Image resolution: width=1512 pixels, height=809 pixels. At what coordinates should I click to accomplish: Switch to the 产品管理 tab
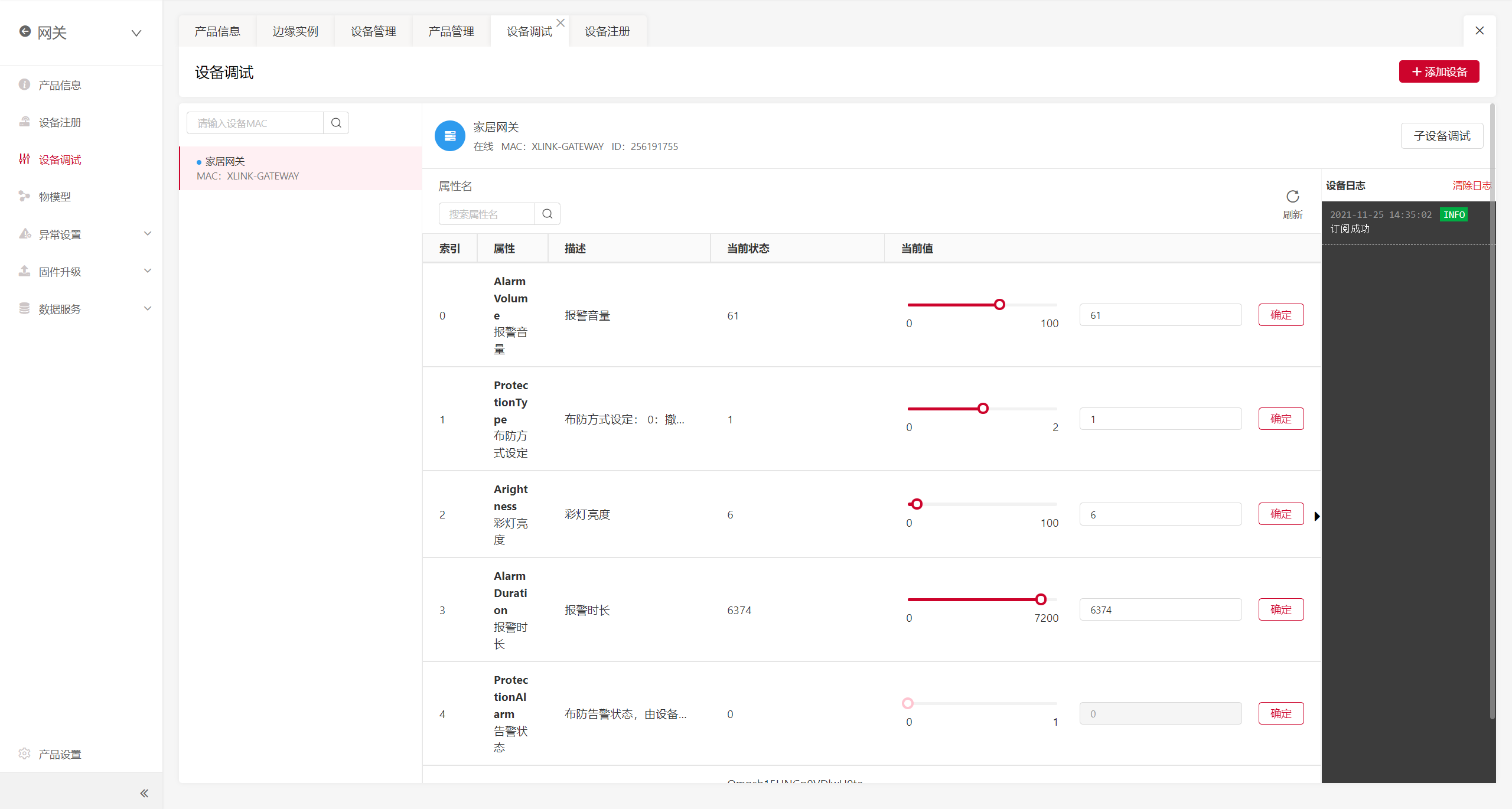[x=451, y=31]
